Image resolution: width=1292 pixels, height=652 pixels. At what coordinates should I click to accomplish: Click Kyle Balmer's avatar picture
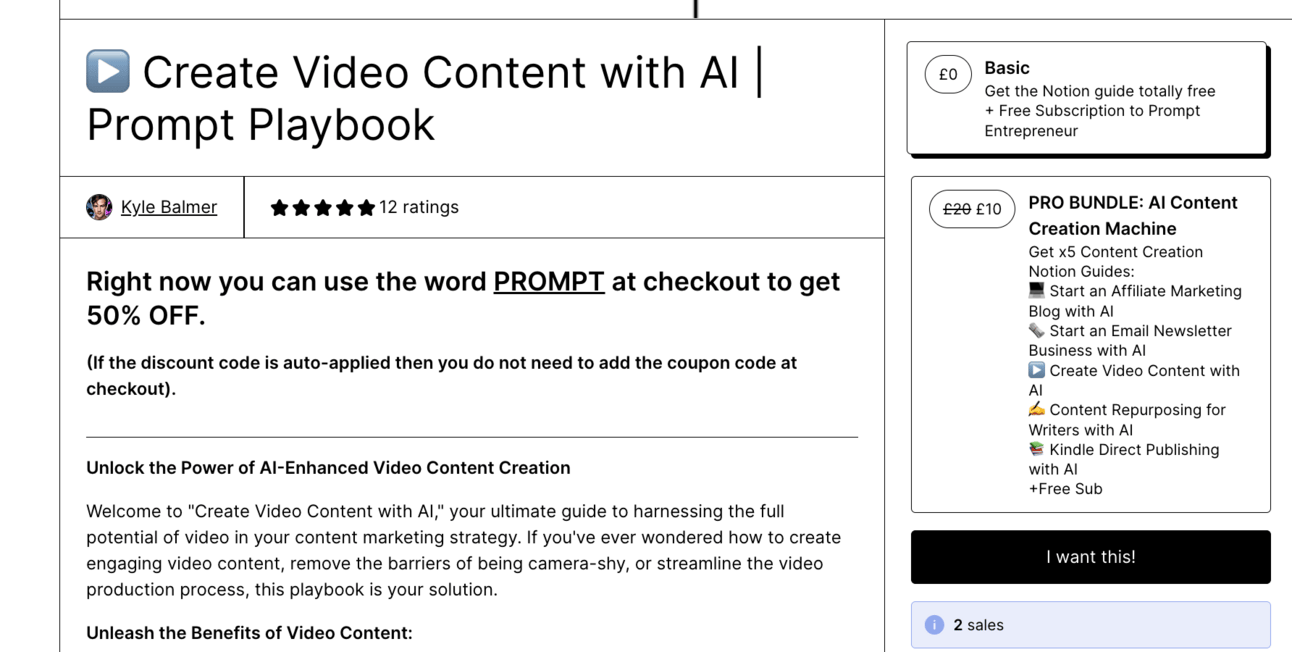(99, 207)
